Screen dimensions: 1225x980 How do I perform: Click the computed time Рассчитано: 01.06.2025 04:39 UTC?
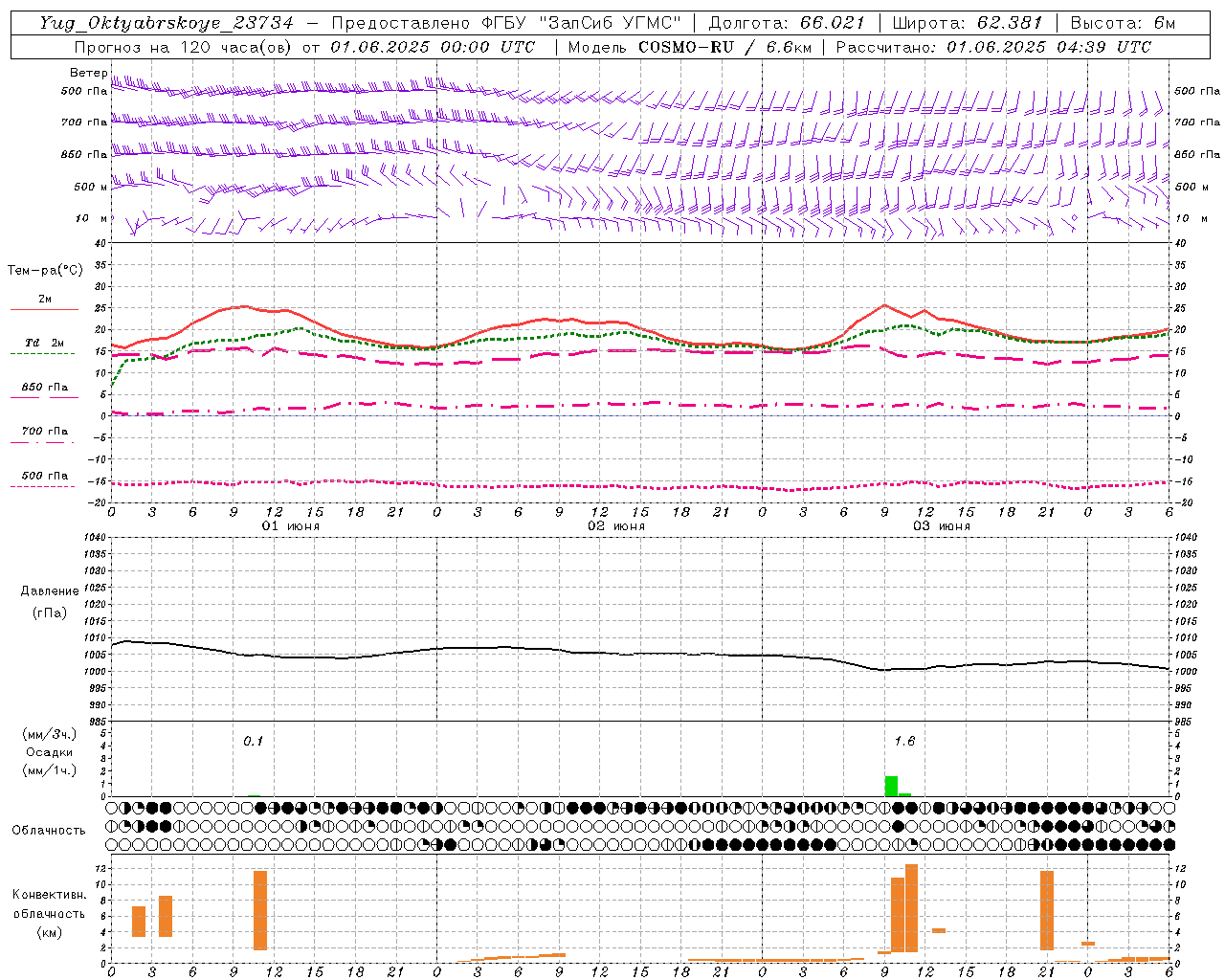[993, 47]
